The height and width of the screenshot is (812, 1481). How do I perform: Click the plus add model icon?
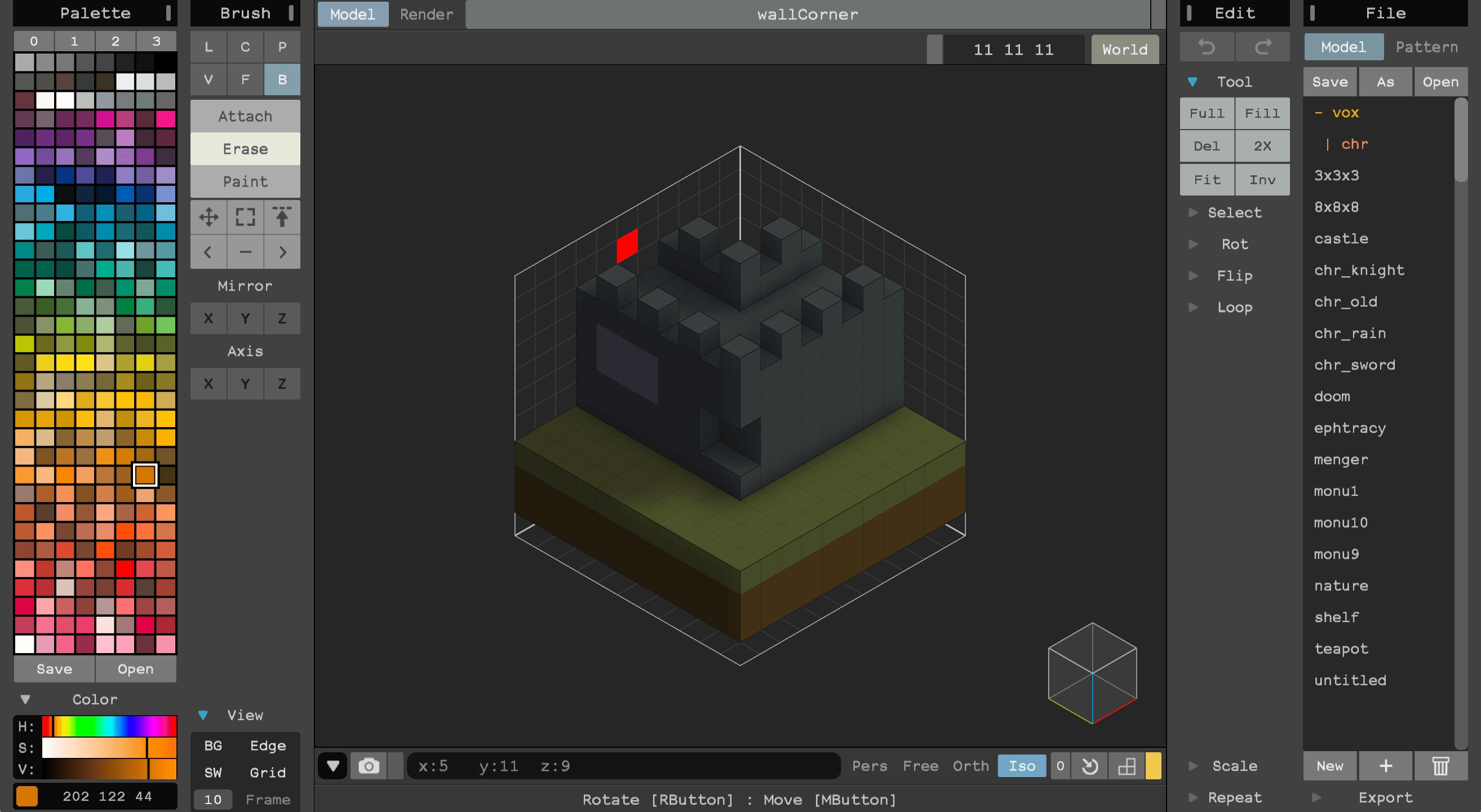pyautogui.click(x=1386, y=766)
